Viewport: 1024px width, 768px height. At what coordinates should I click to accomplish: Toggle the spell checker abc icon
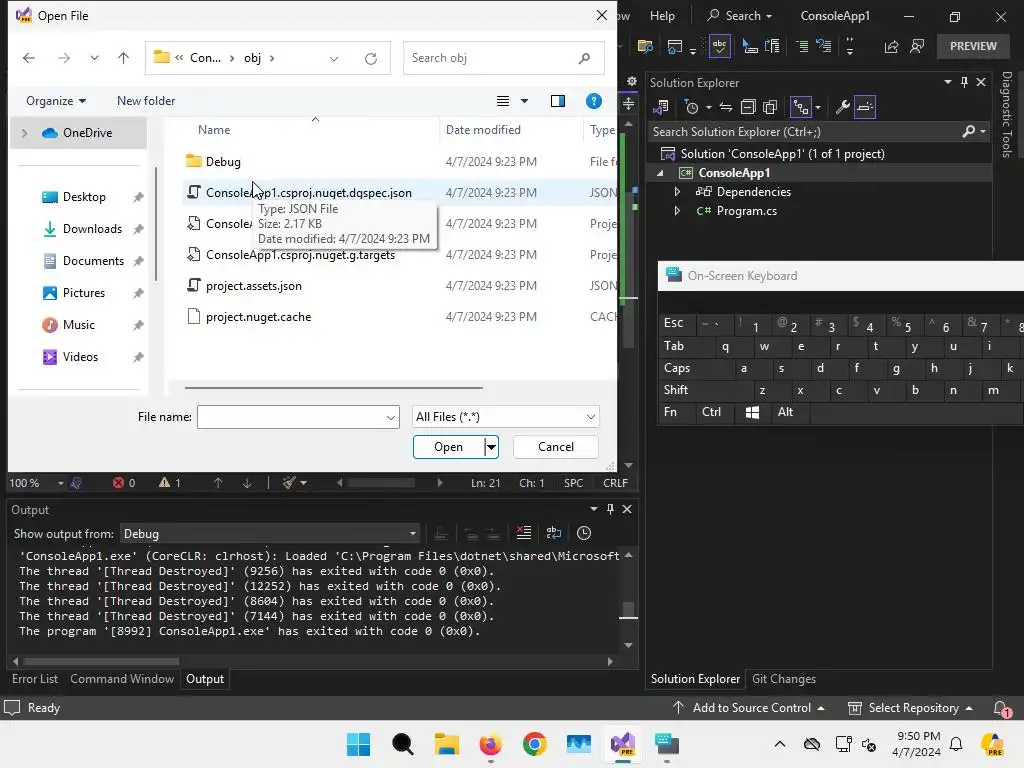pos(719,46)
